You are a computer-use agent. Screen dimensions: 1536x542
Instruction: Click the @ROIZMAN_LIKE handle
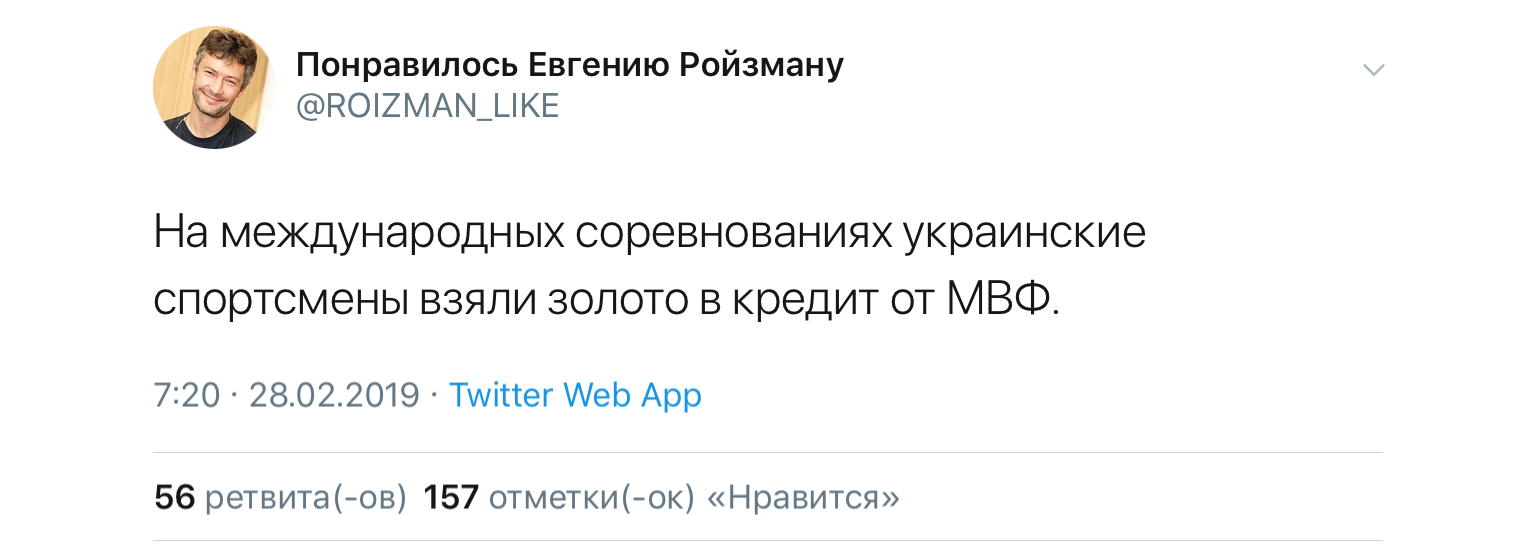427,106
